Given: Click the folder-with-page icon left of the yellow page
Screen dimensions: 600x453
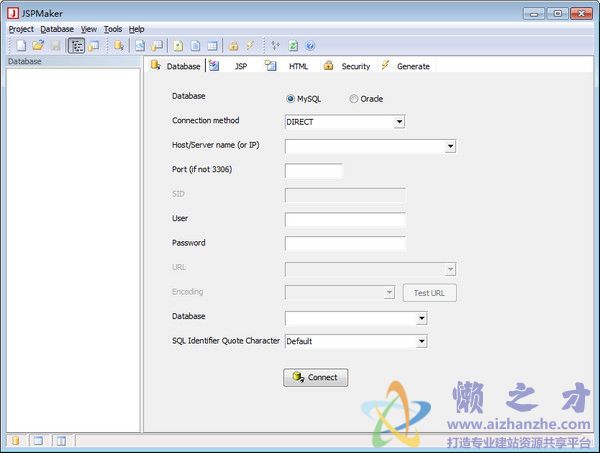Looking at the screenshot, I should [157, 46].
